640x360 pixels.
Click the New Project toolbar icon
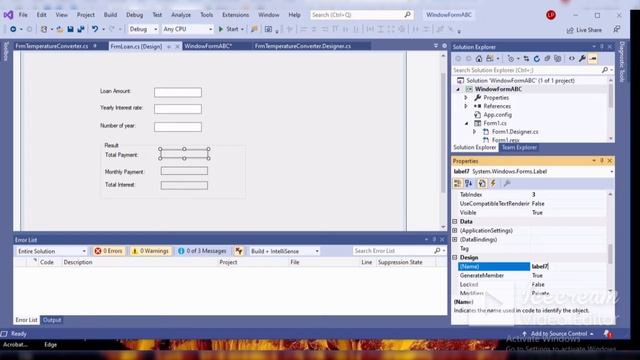click(44, 29)
